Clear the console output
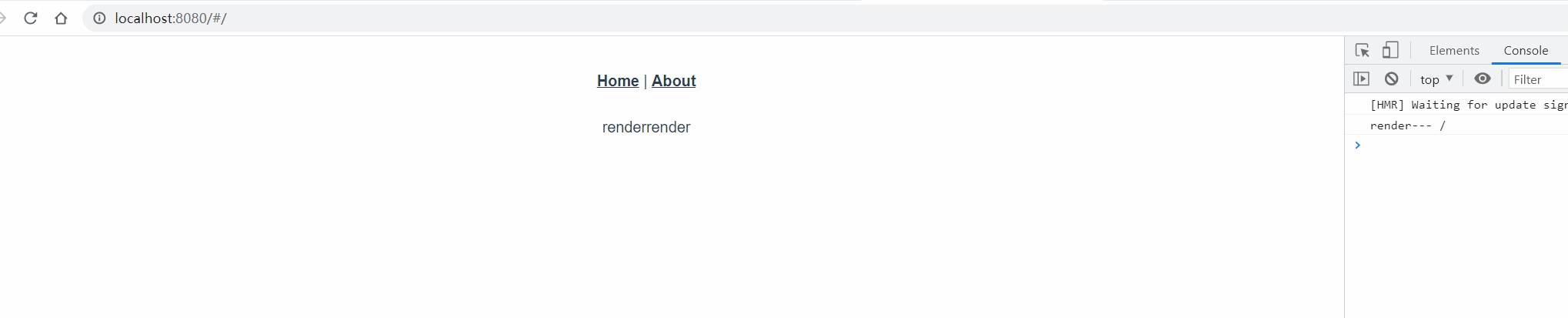The height and width of the screenshot is (318, 1568). [1391, 79]
